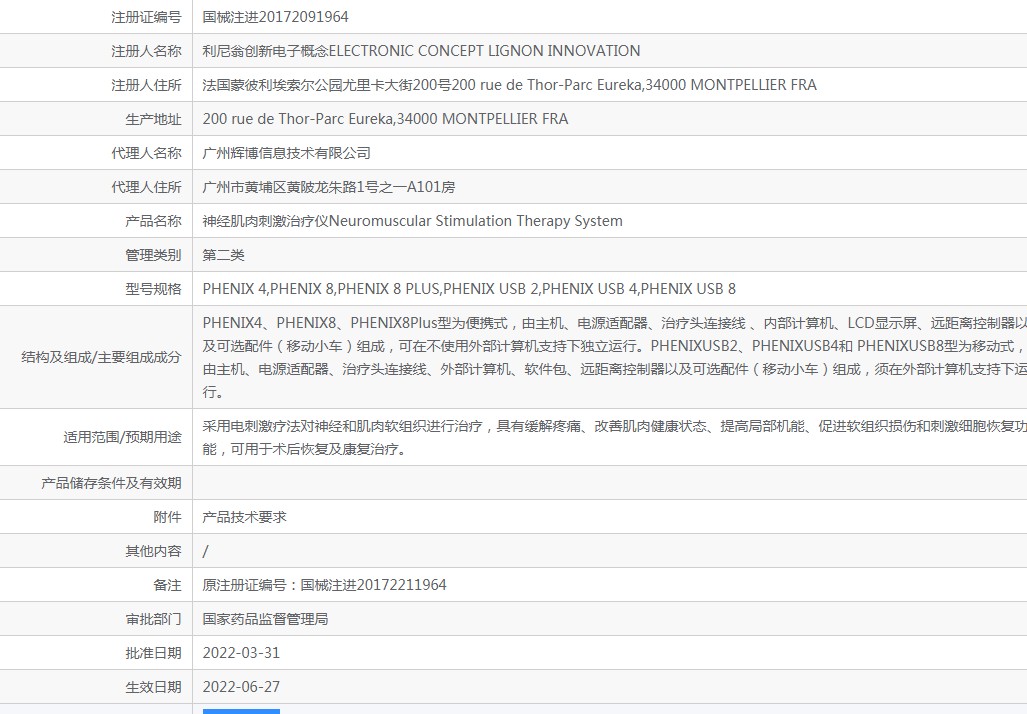Open the 产品技术要求 attachment text
Image resolution: width=1027 pixels, height=714 pixels.
tap(244, 517)
